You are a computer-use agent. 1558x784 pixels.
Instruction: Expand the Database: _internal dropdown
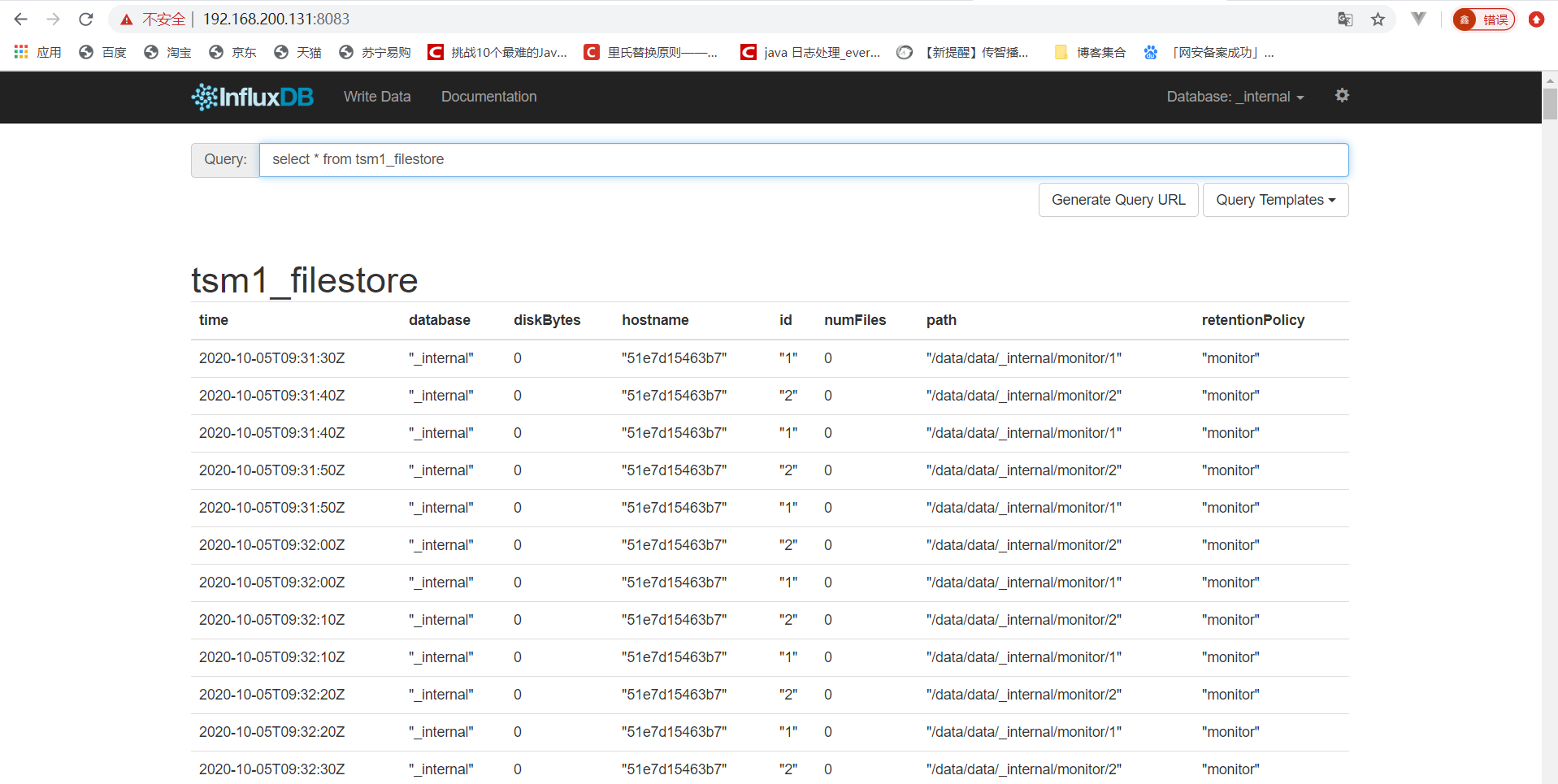coord(1235,97)
